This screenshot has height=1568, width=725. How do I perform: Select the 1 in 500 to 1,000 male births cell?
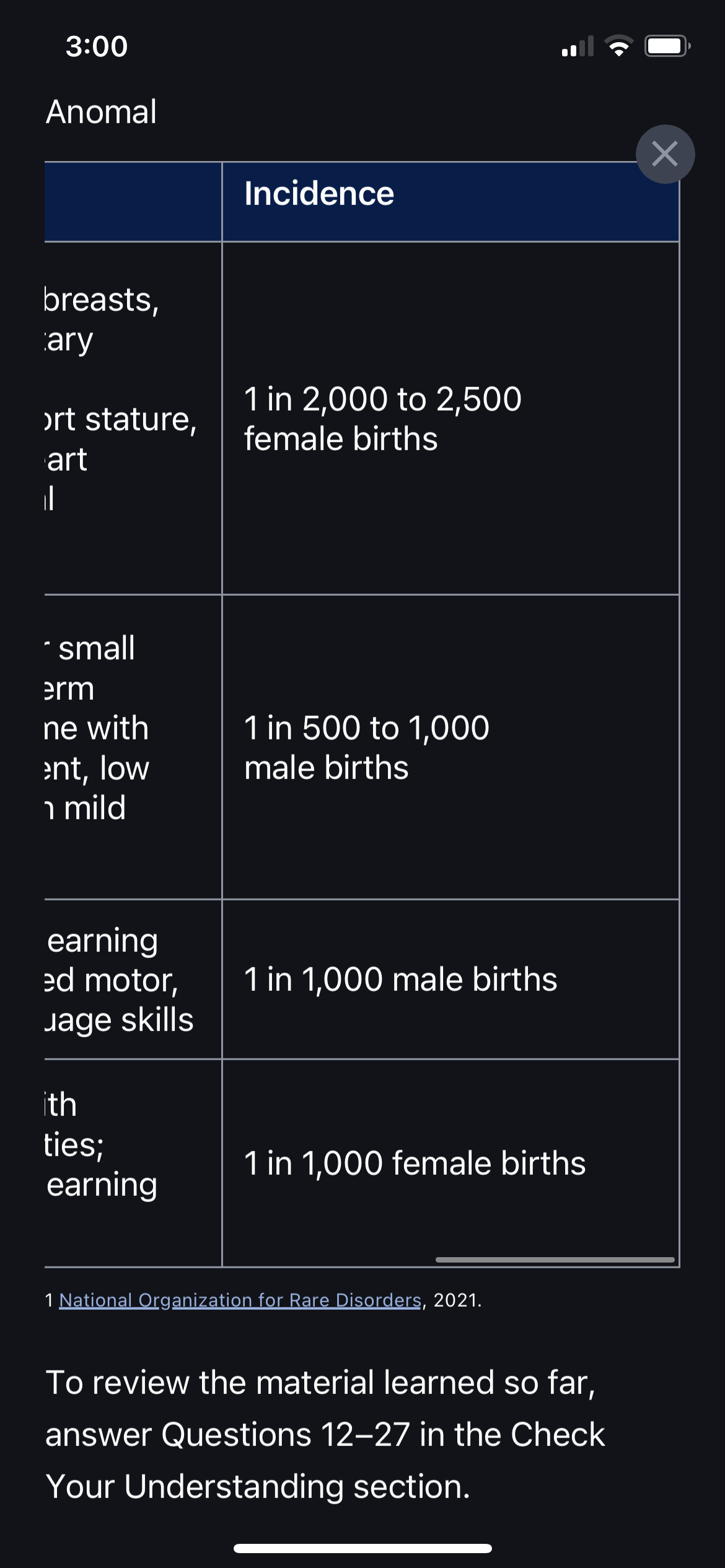coord(450,747)
